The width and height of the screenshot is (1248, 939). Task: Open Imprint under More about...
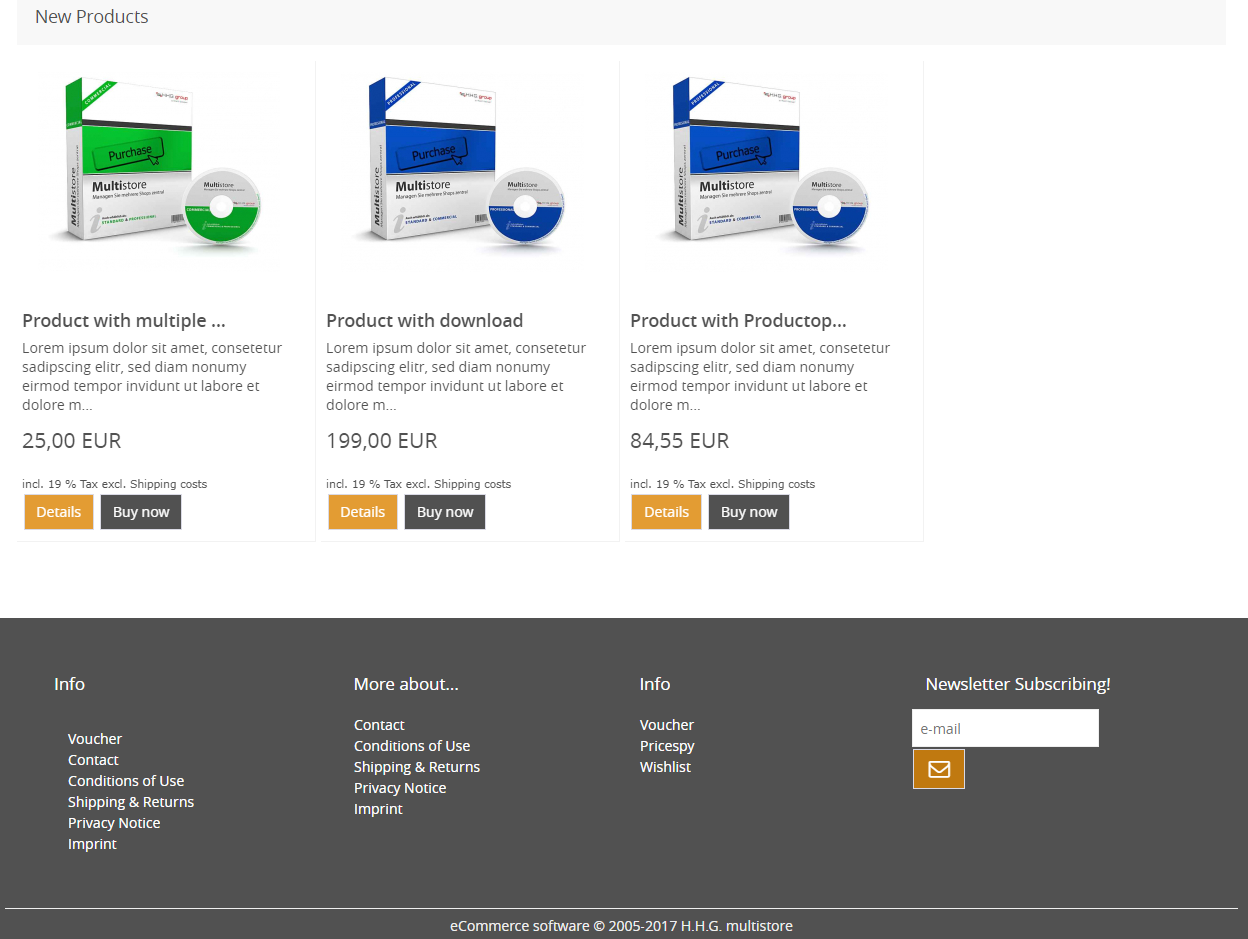click(378, 809)
